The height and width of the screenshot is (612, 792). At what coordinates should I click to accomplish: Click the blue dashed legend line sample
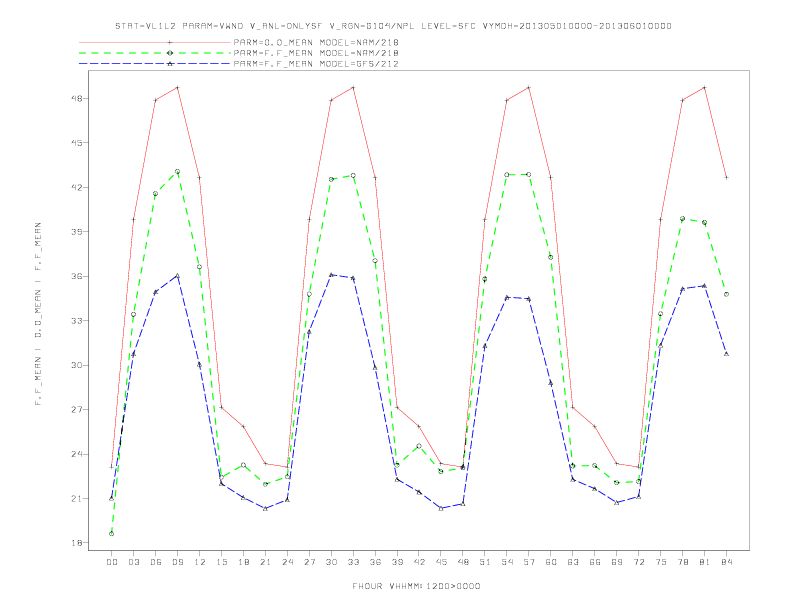pos(155,64)
